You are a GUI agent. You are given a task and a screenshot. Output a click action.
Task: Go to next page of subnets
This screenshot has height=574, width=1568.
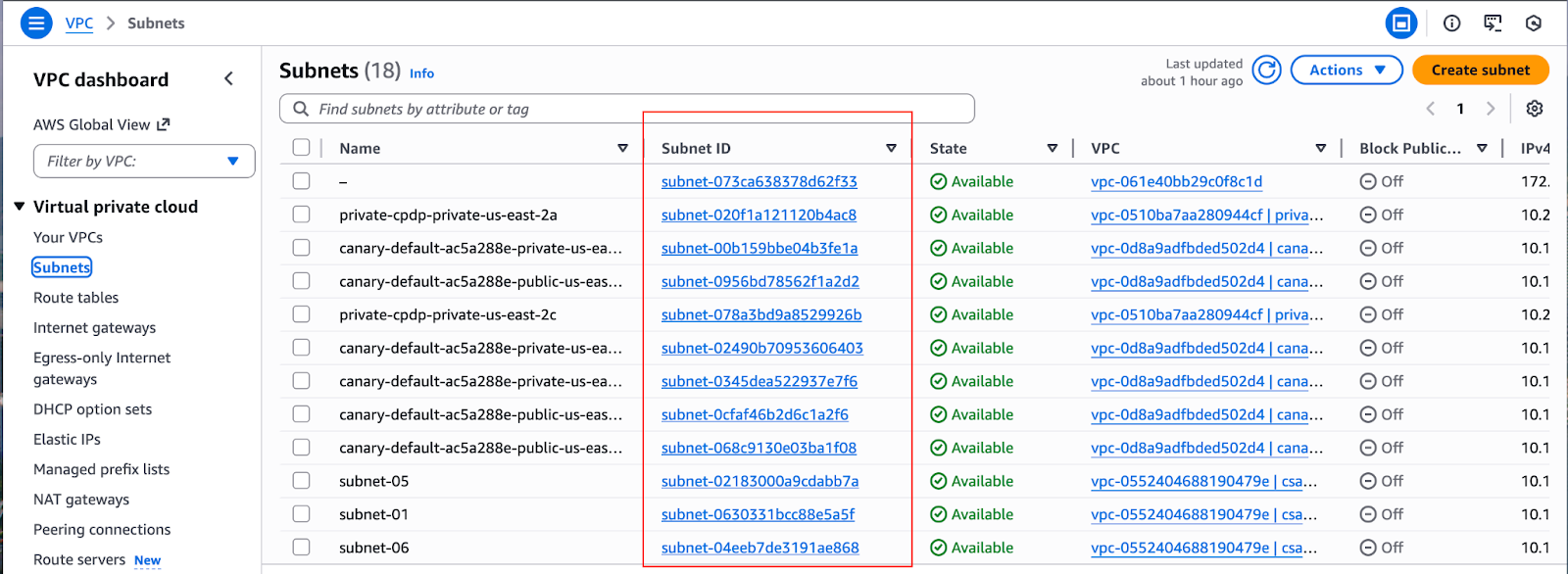click(1491, 109)
